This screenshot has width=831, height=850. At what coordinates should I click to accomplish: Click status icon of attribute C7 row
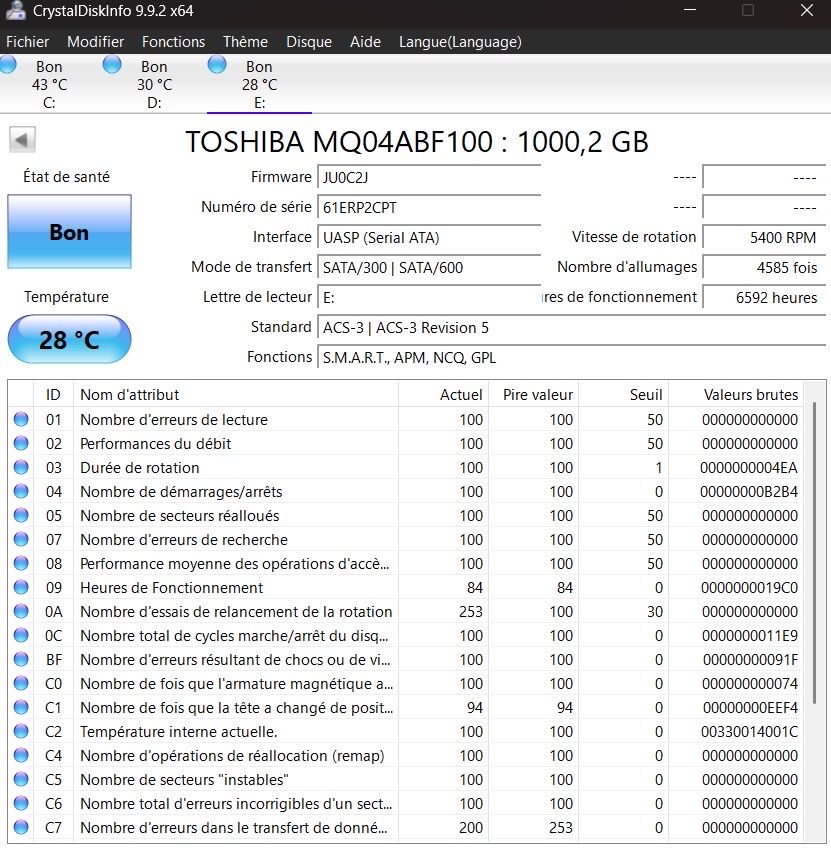click(21, 827)
